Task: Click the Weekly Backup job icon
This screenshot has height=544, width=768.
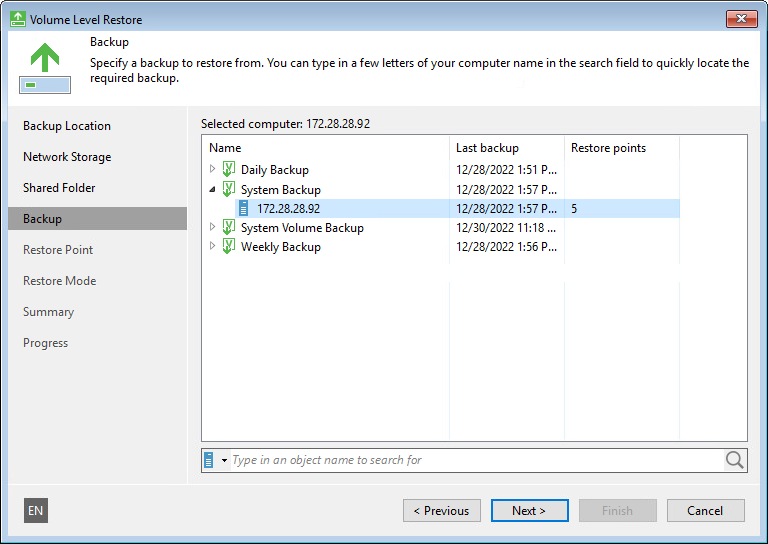Action: [x=228, y=246]
